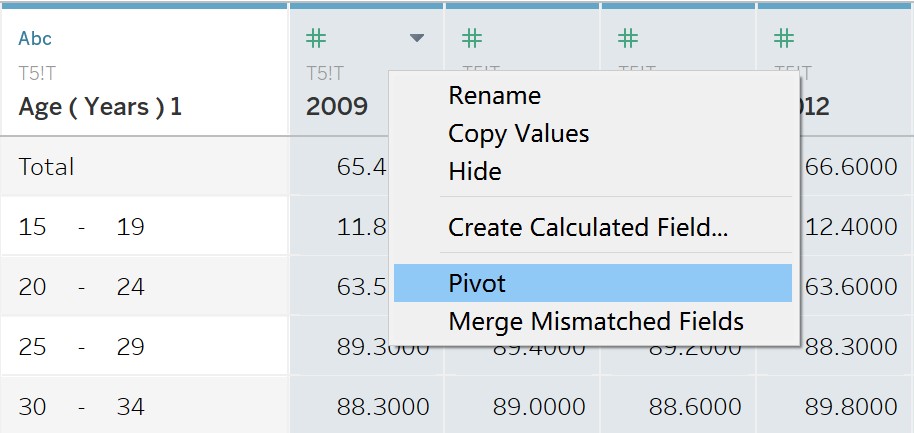Select the 25 - 29 age group cell

(81, 347)
